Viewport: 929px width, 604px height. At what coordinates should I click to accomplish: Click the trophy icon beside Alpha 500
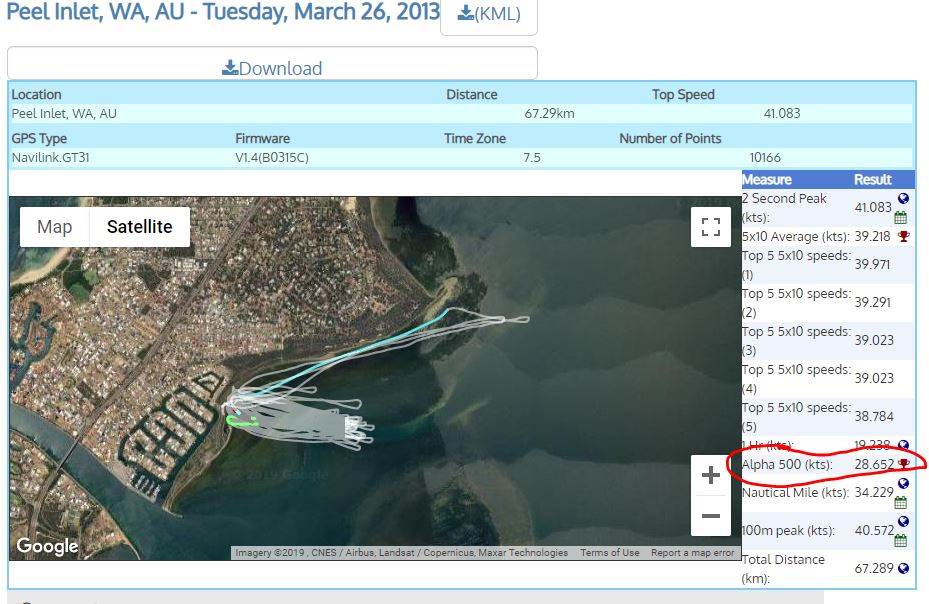(x=904, y=464)
